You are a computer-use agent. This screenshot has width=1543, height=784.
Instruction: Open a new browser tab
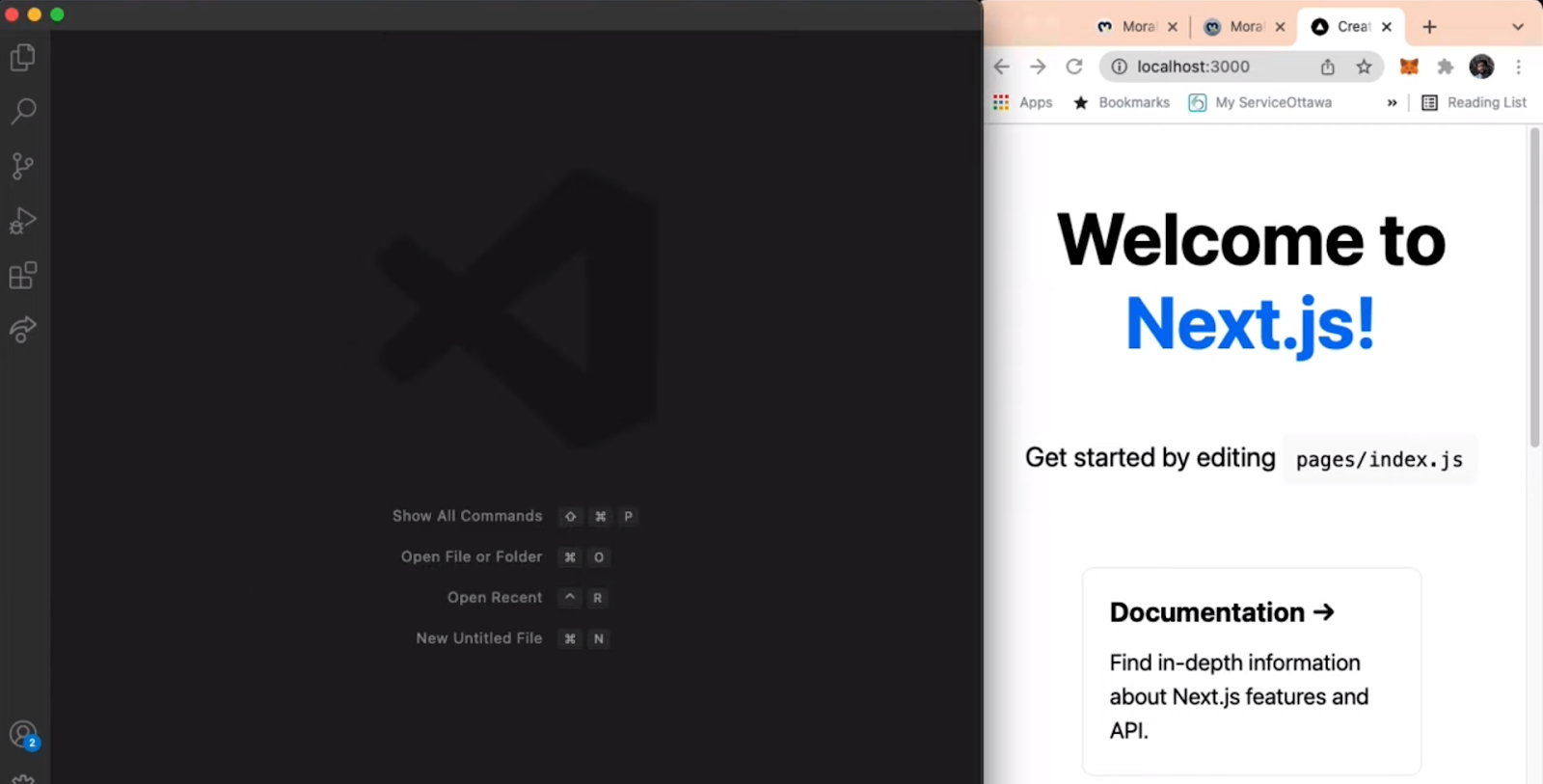(1429, 27)
